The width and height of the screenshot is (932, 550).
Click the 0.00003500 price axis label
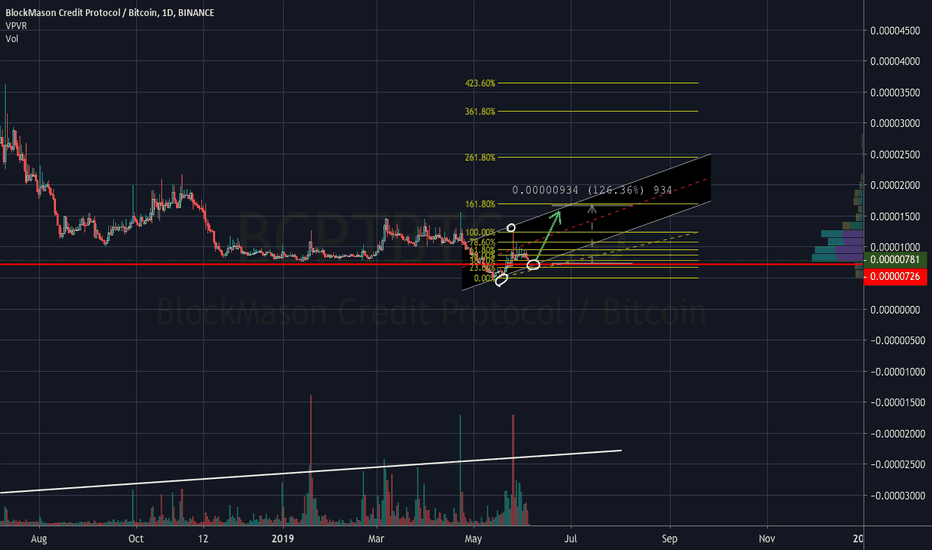coord(895,93)
